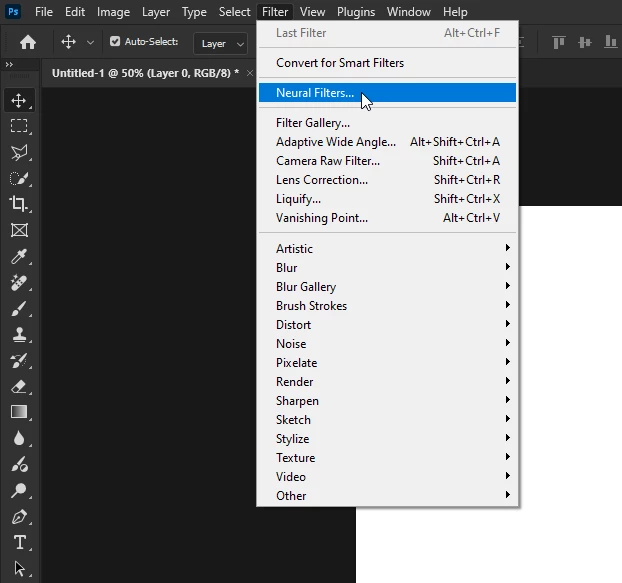Close the Untitled-1 document tab
The width and height of the screenshot is (622, 583).
(x=250, y=73)
